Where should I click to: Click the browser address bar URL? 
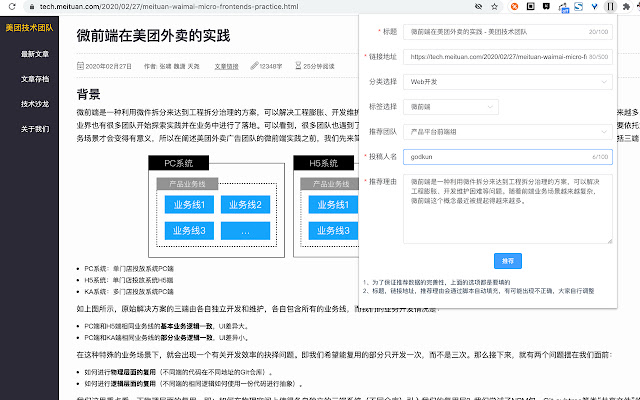point(169,7)
